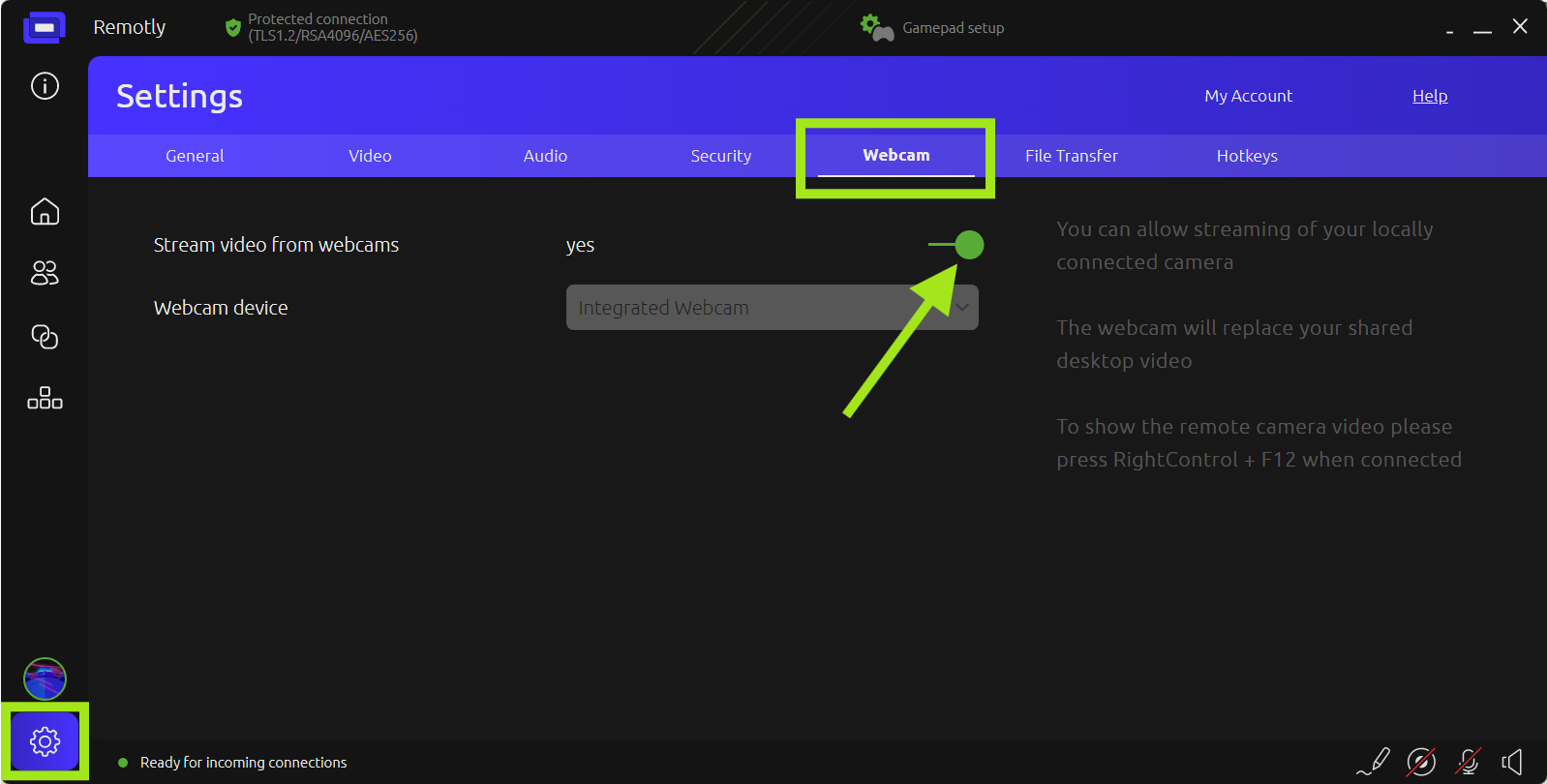
Task: Toggle the speaker sound icon
Action: (1512, 762)
